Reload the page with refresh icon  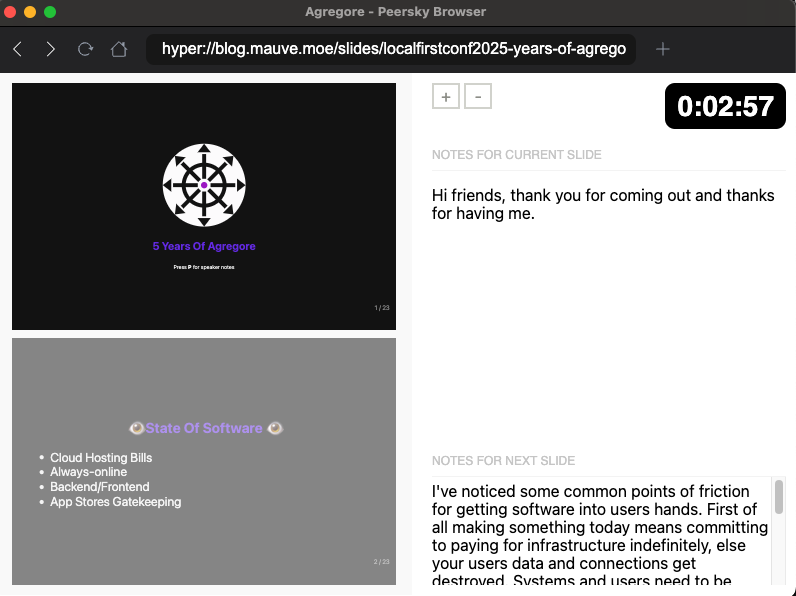[x=85, y=49]
